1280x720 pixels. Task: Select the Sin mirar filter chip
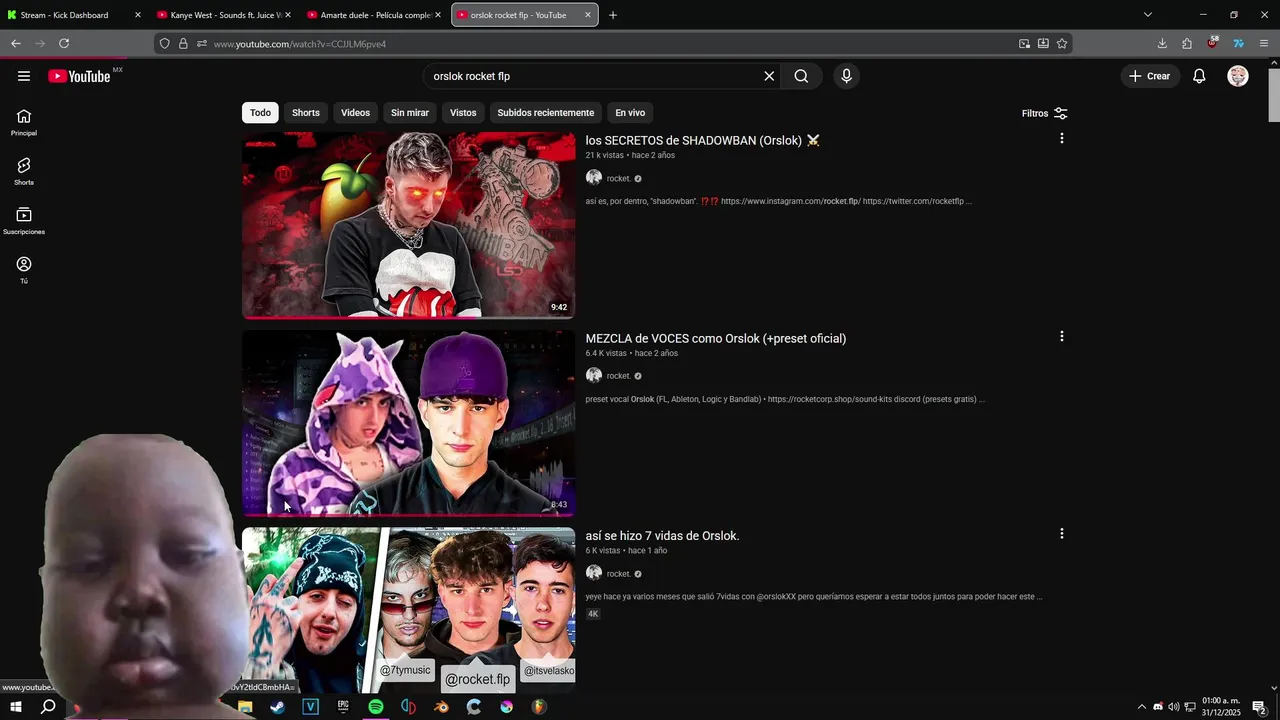(410, 113)
